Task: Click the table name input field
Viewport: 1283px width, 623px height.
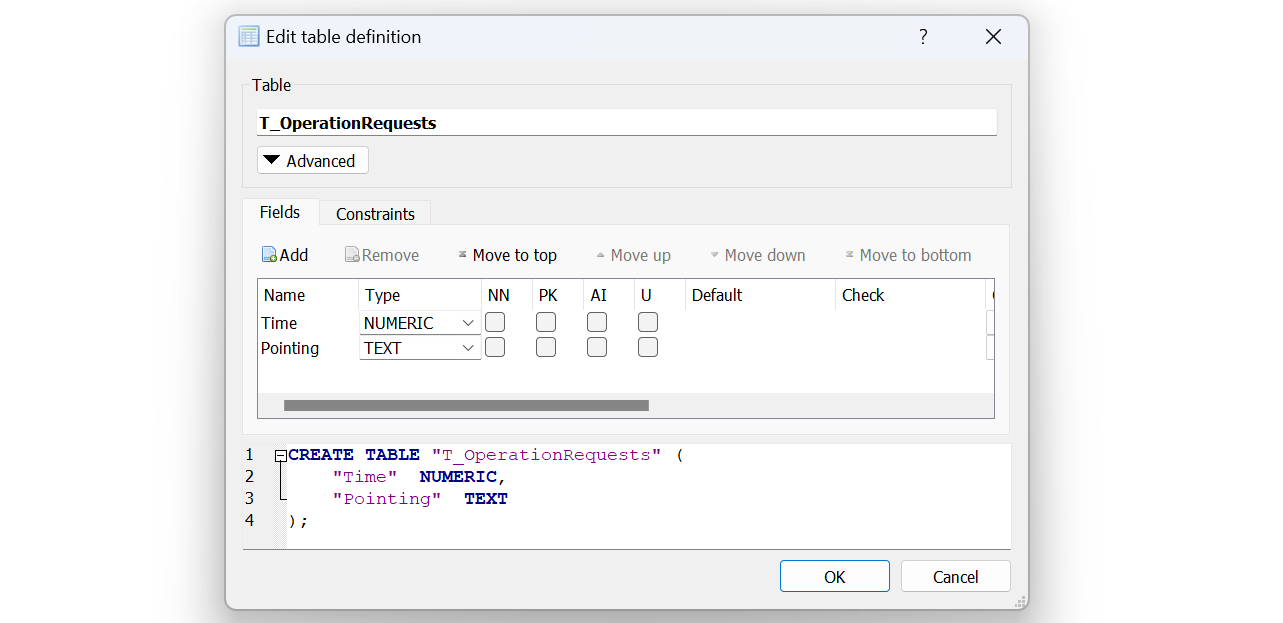Action: point(626,123)
